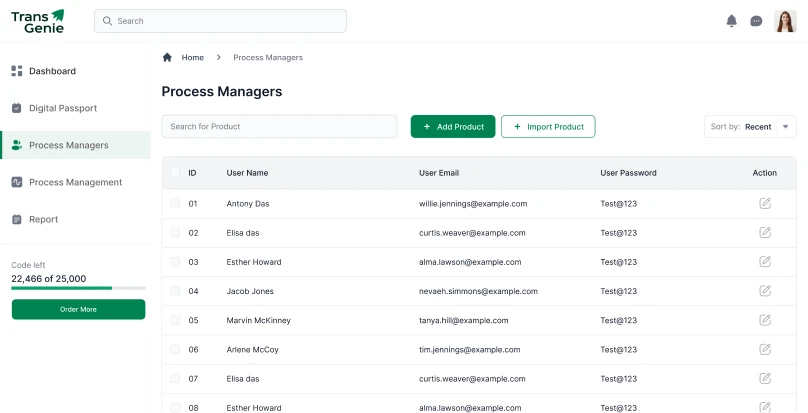Screen dimensions: 808x413
Task: Click the breadcrumb chevron after Home
Action: (218, 57)
